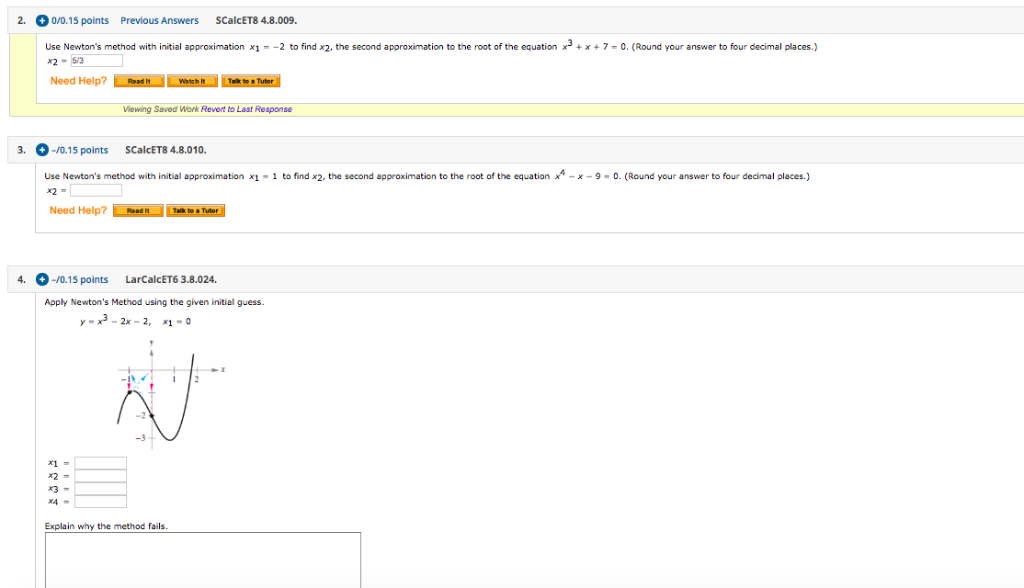Launch Talk to a Tutor for question 2

[250, 80]
